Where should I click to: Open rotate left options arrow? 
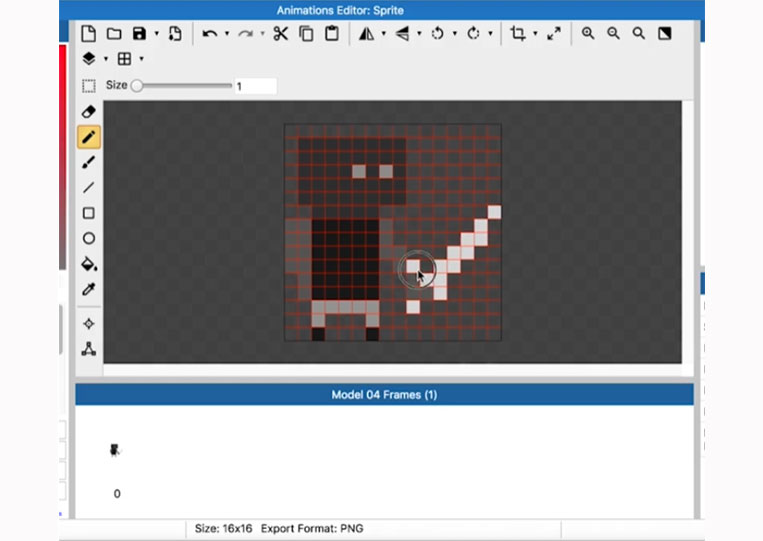pos(455,34)
